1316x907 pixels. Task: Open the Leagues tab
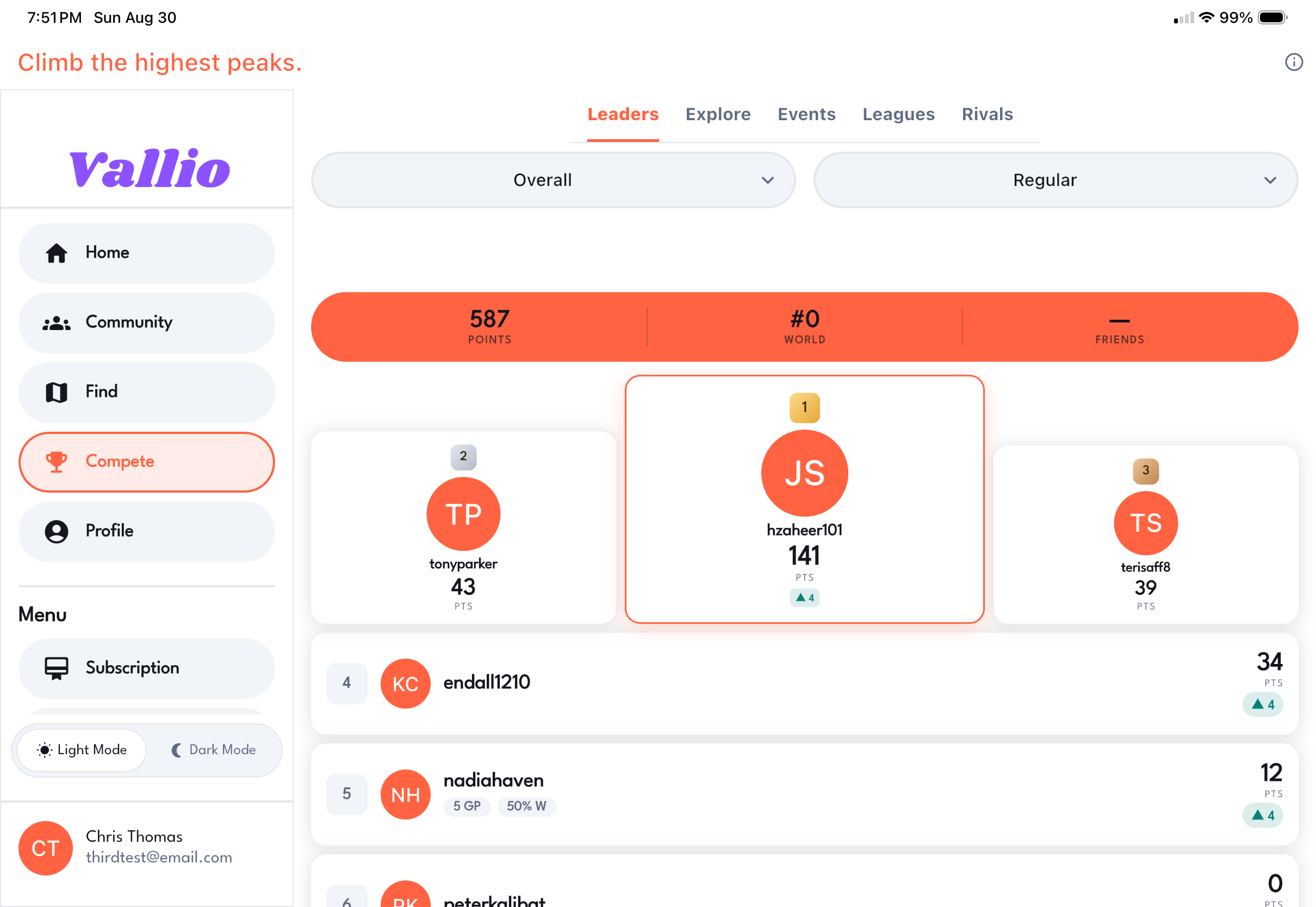coord(898,114)
